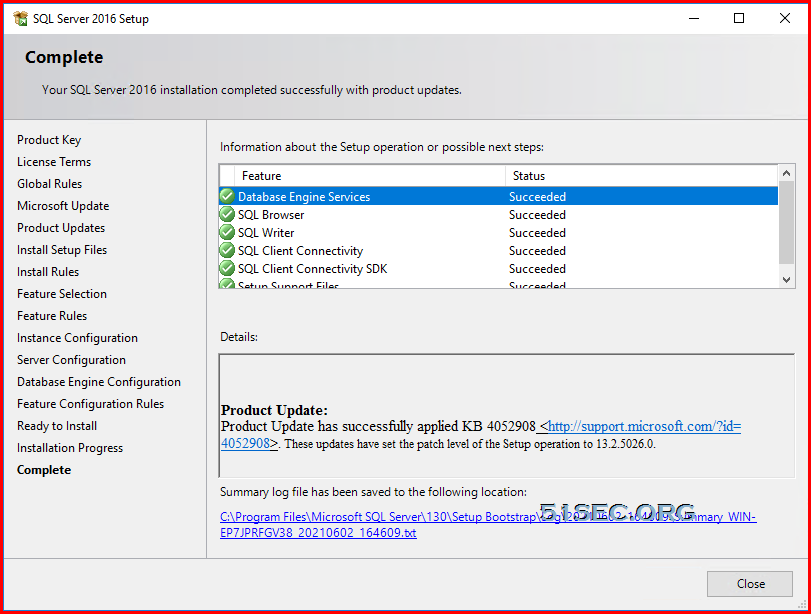Click the Instance Configuration step
Screen dimensions: 811x614
[78, 338]
